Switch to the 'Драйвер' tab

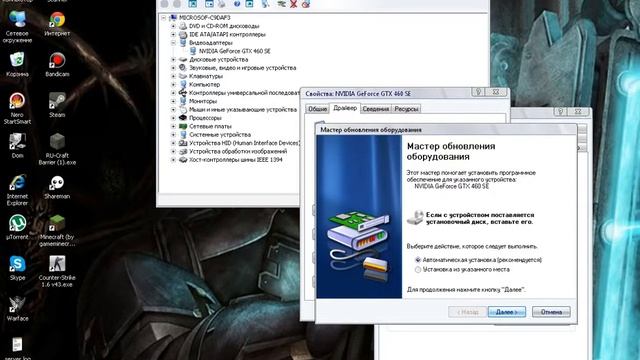point(345,108)
